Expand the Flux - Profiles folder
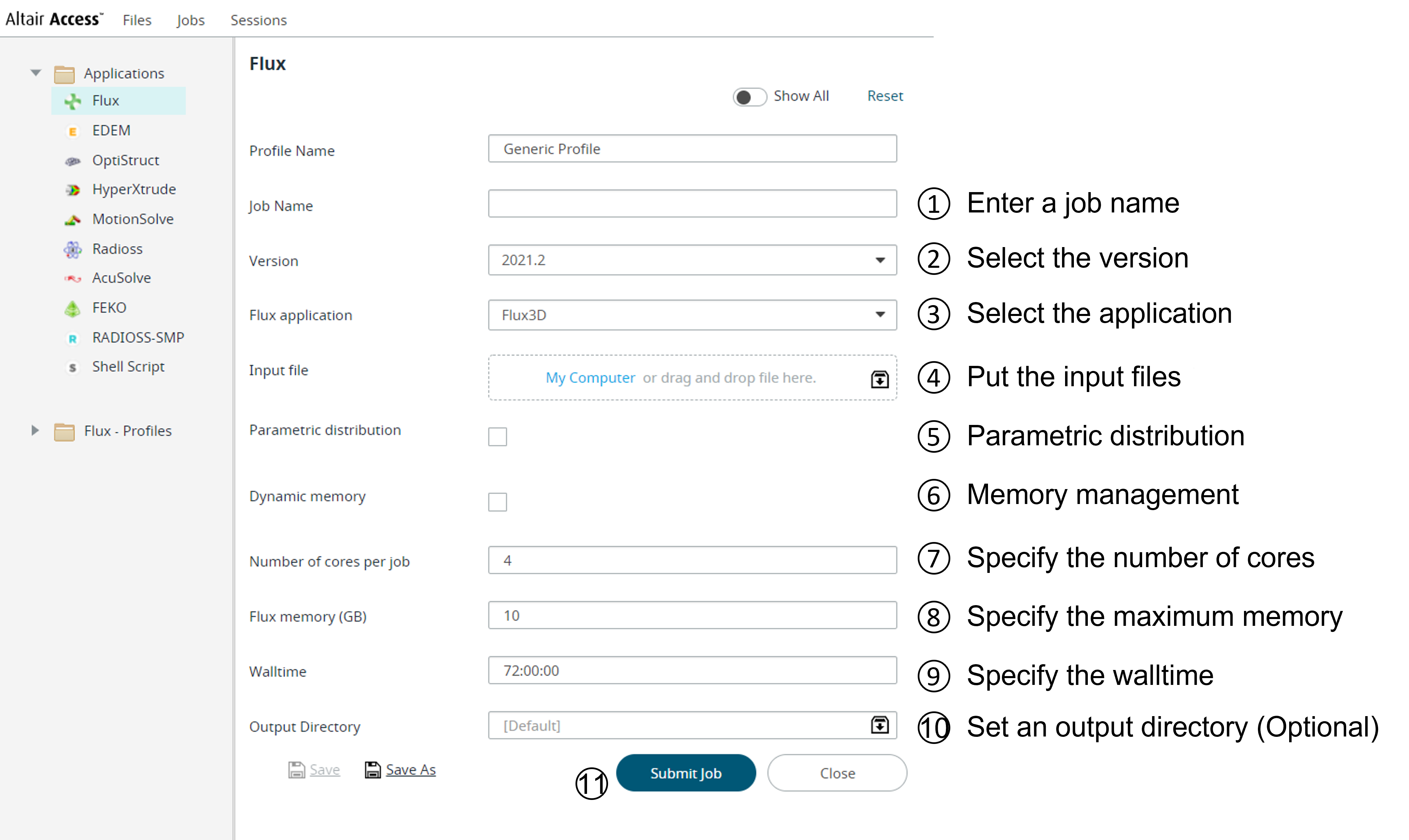 point(35,431)
